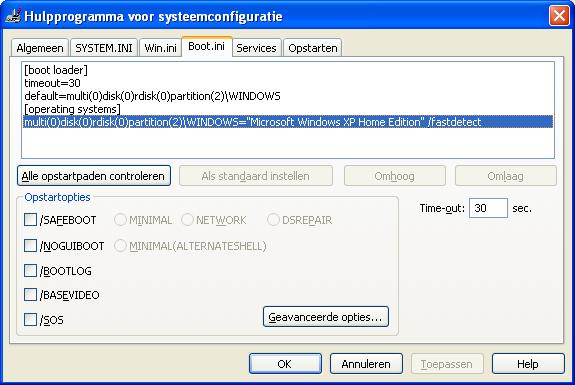Click Alle opstartpaden controleren button
575x385 pixels.
click(x=94, y=176)
